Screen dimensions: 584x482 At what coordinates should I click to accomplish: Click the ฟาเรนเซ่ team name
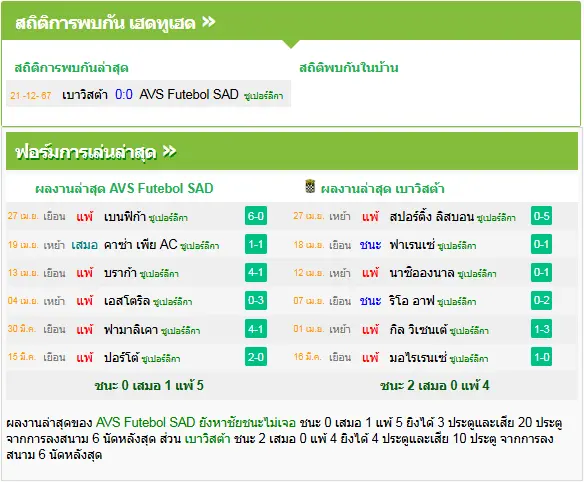point(412,245)
